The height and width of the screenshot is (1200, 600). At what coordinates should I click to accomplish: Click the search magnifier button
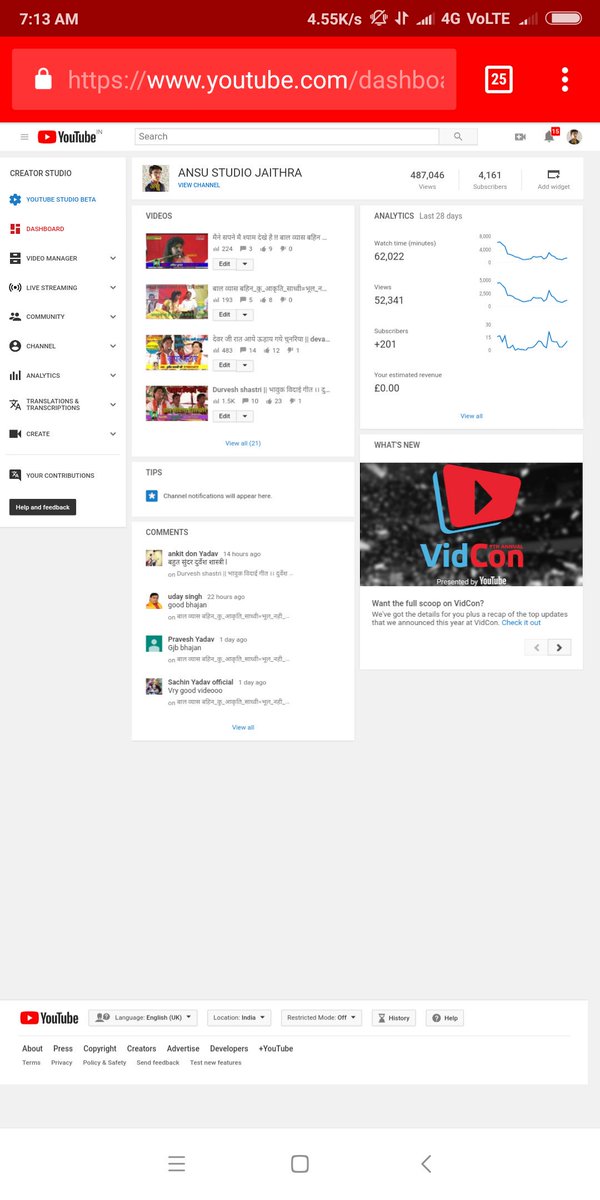458,137
